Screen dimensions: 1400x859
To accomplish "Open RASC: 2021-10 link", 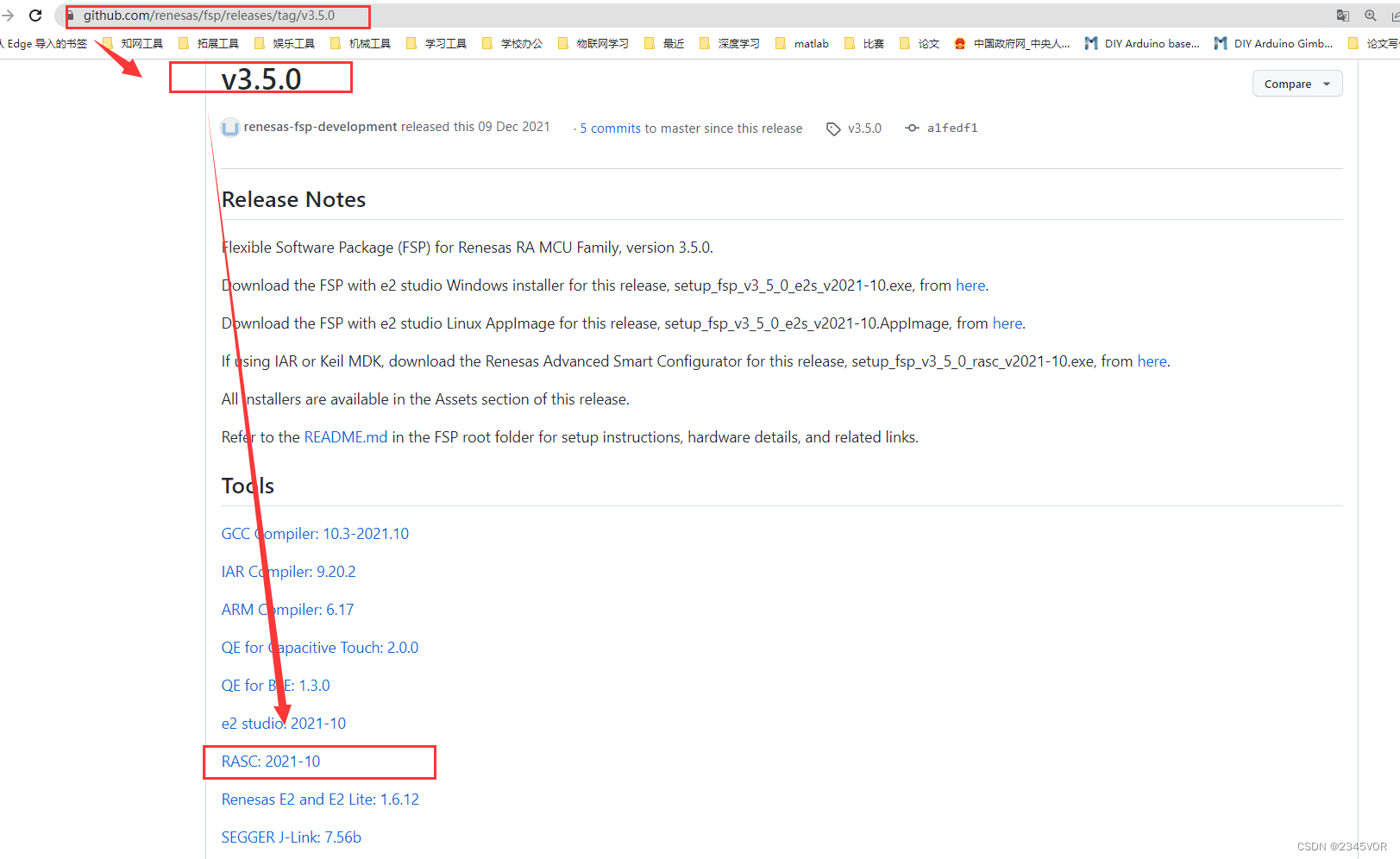I will click(x=271, y=762).
